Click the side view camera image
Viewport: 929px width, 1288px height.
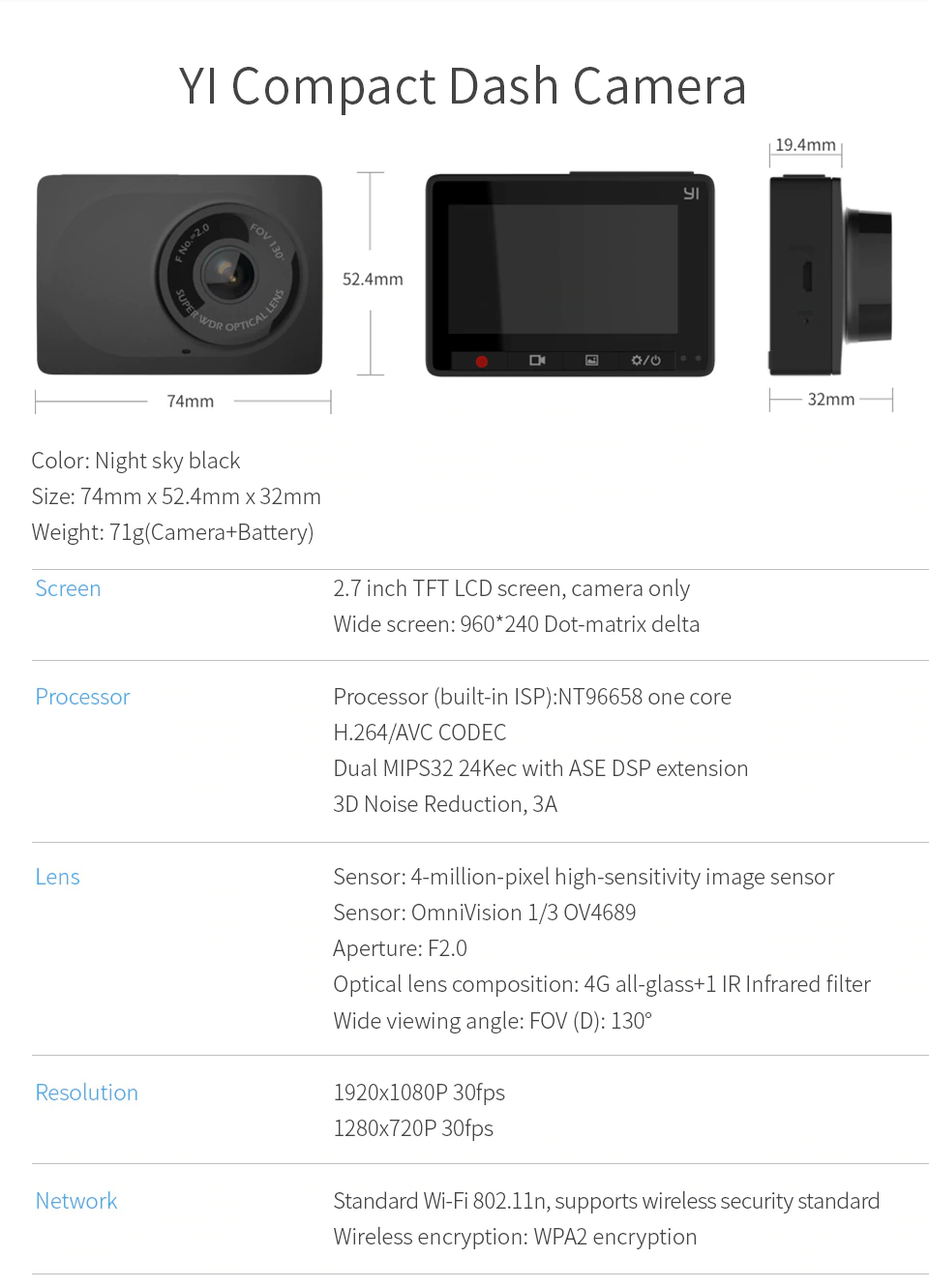coord(830,275)
